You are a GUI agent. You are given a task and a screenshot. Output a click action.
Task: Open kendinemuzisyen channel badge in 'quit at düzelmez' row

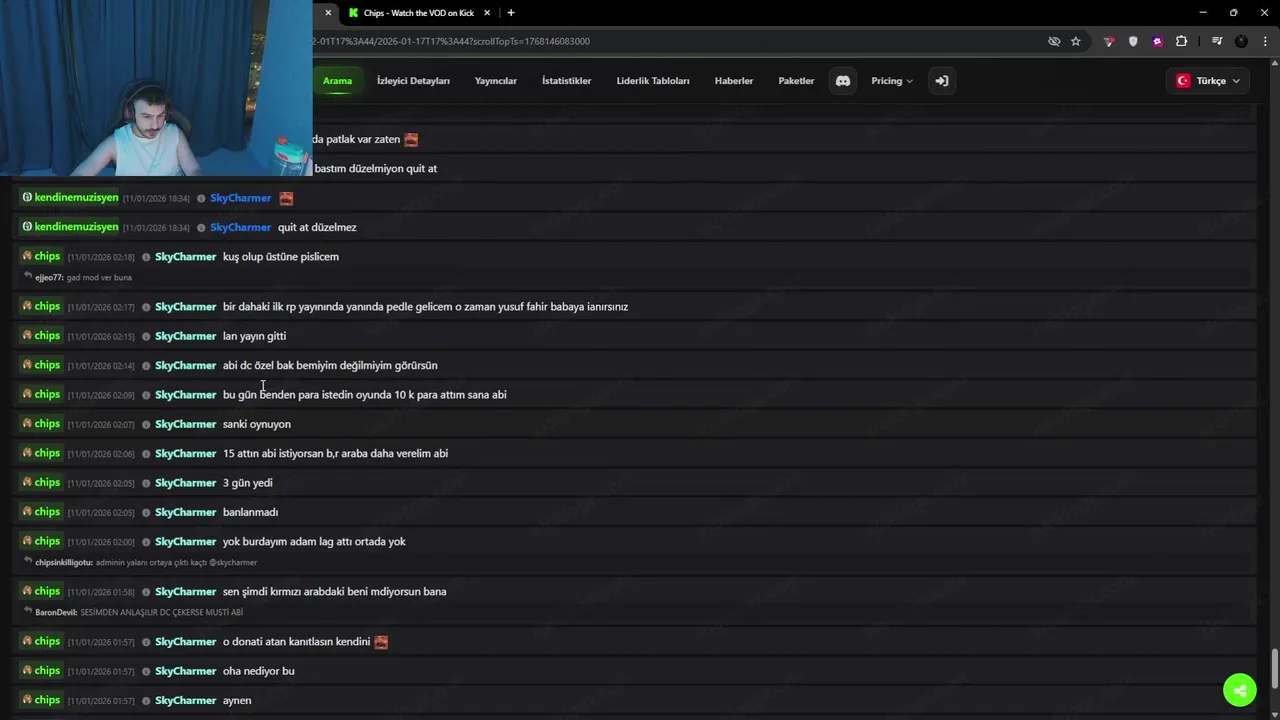70,227
